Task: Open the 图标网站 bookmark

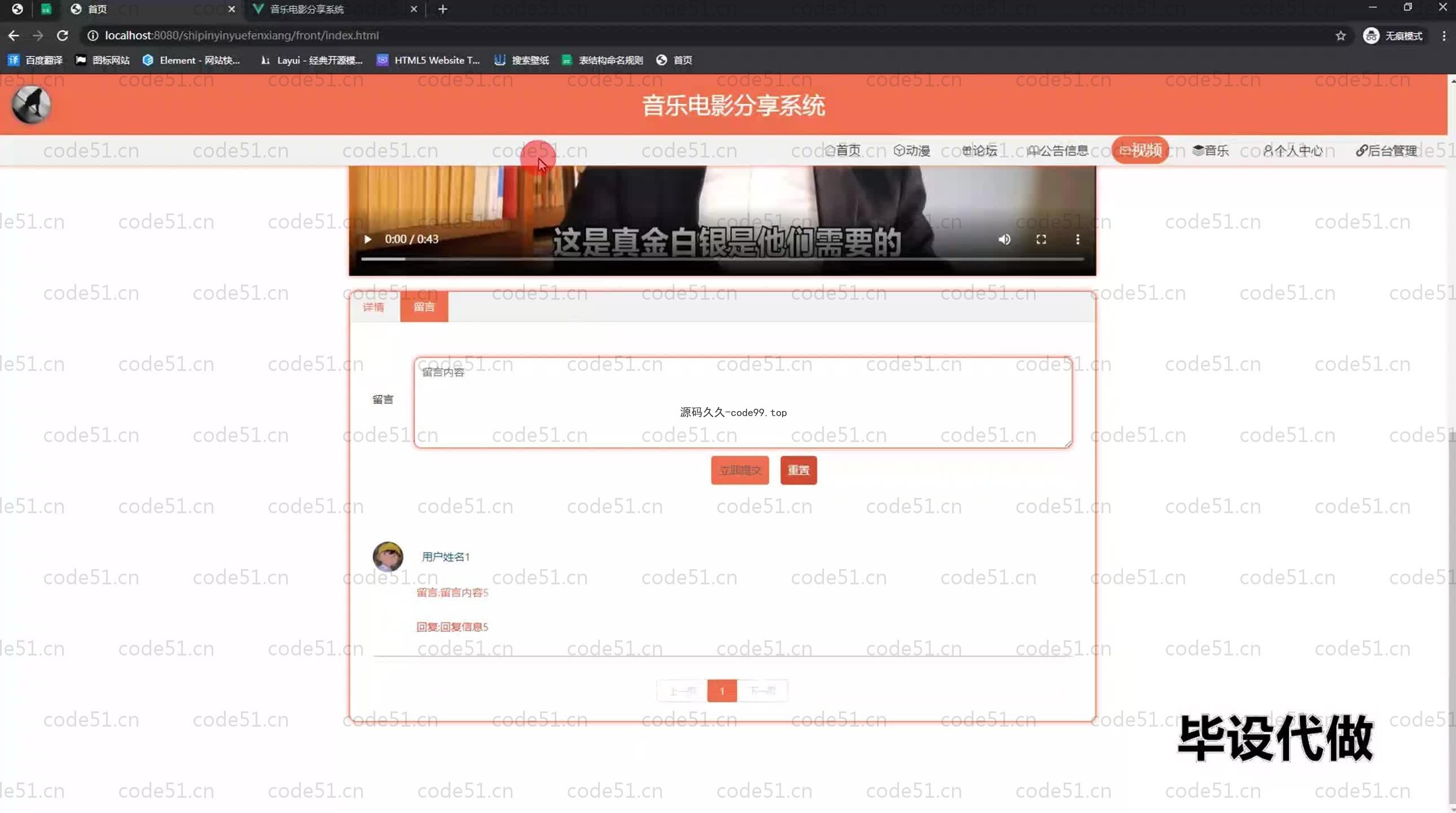Action: coord(102,60)
